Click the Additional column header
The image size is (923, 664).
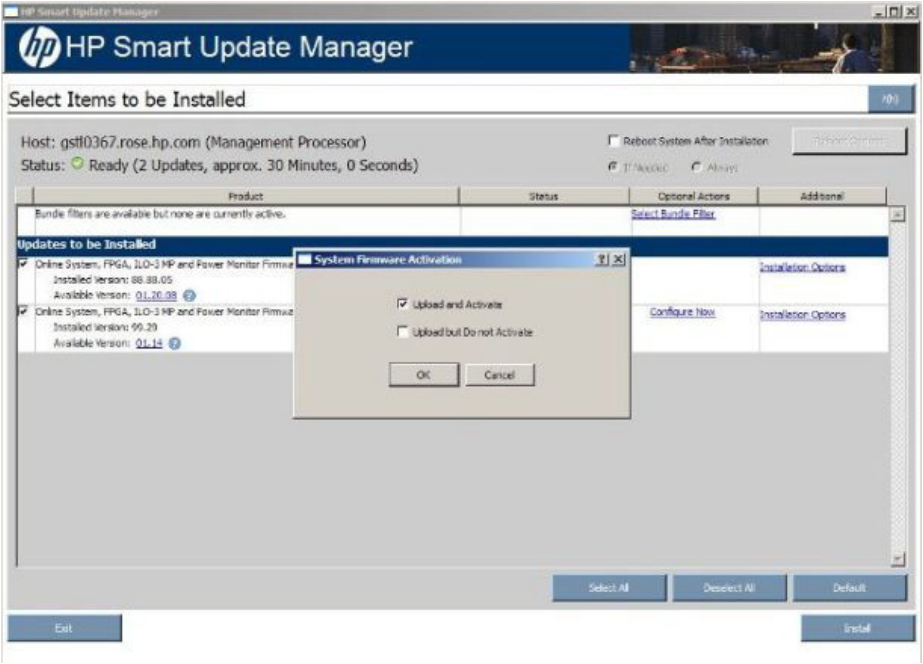(822, 196)
